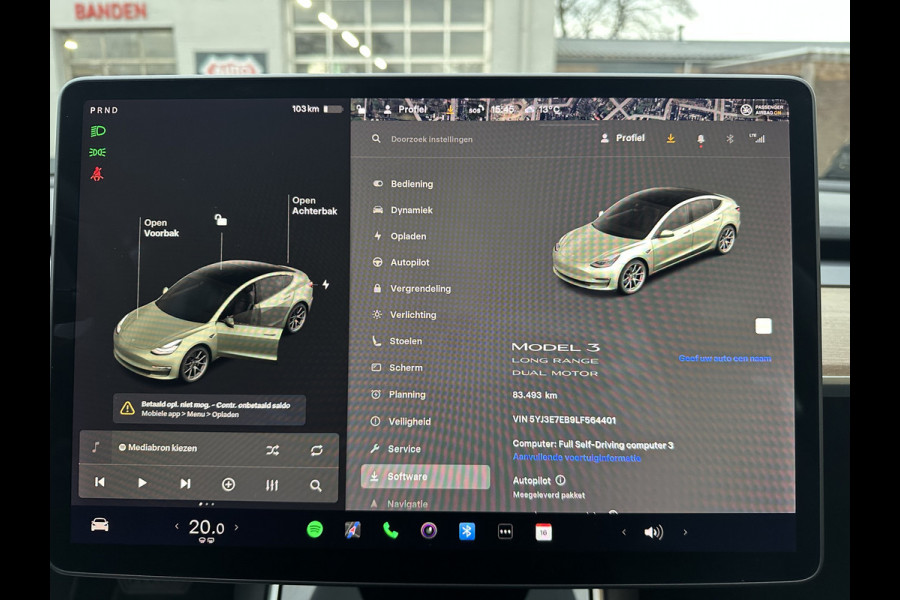
Task: Toggle shuffle playback
Action: [271, 451]
